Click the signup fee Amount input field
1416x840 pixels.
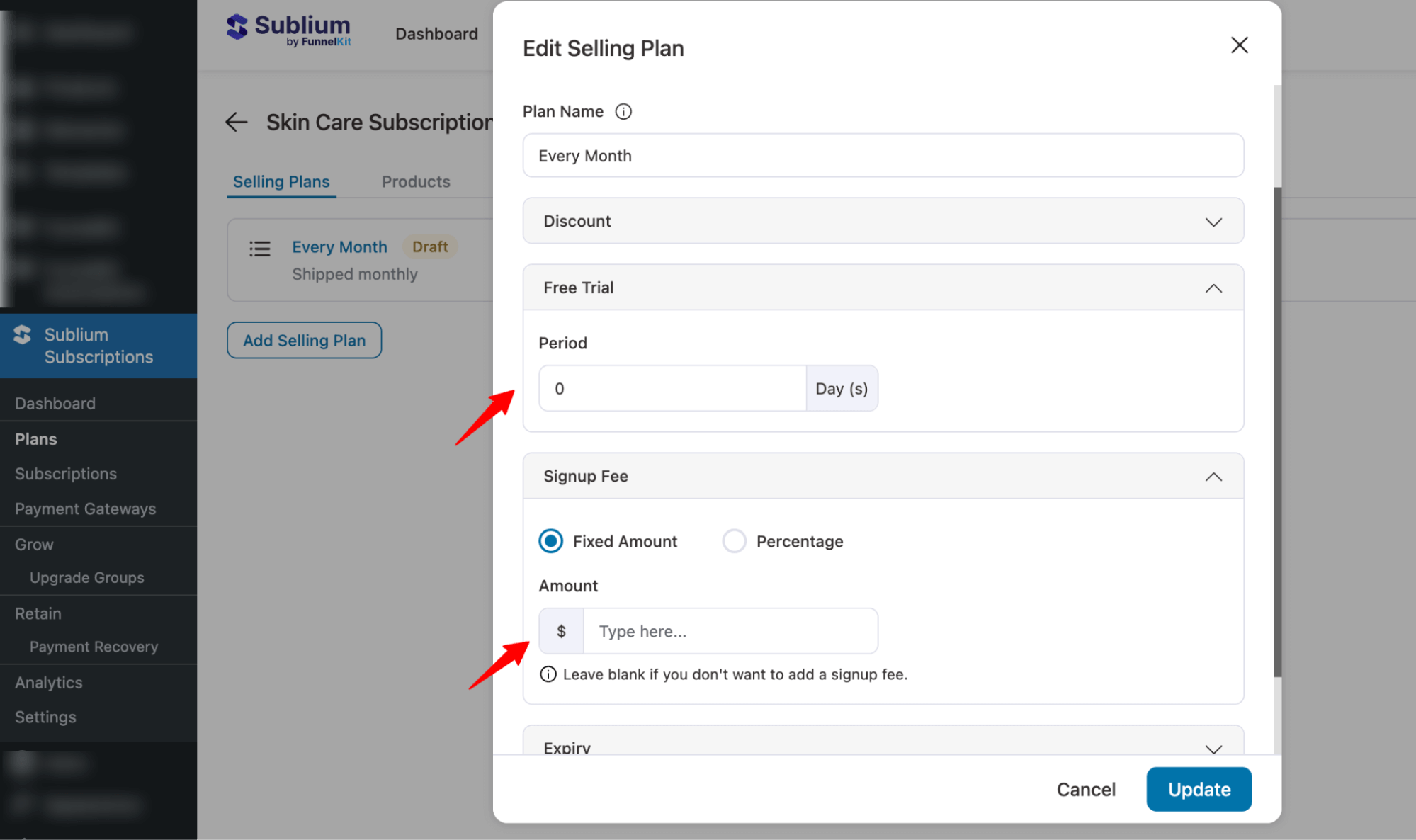pos(730,631)
